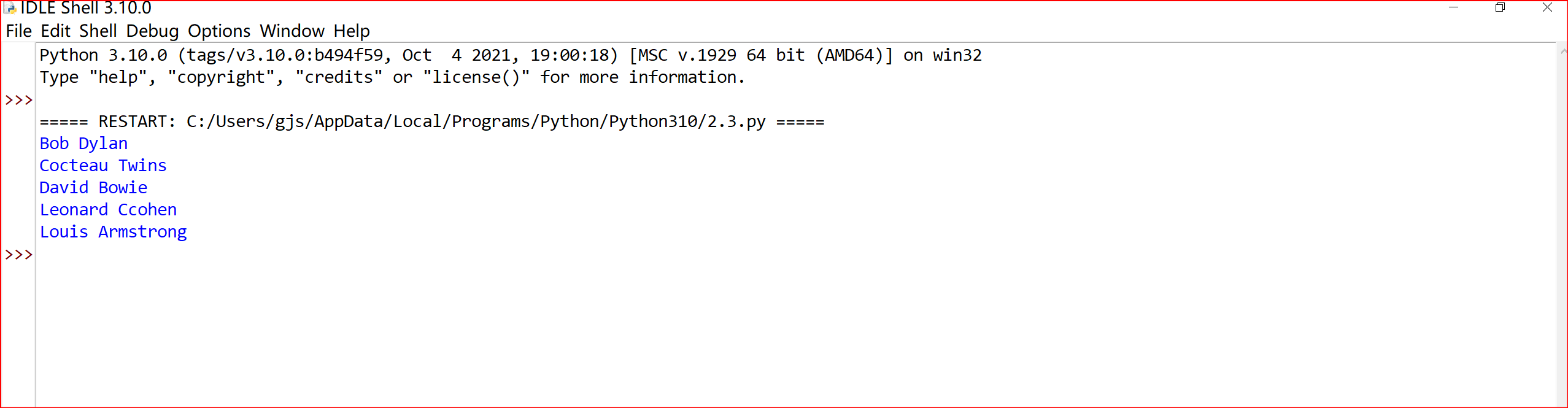Click on the Louis Armstrong output line
Screen dimensions: 1568x408
pos(114,232)
